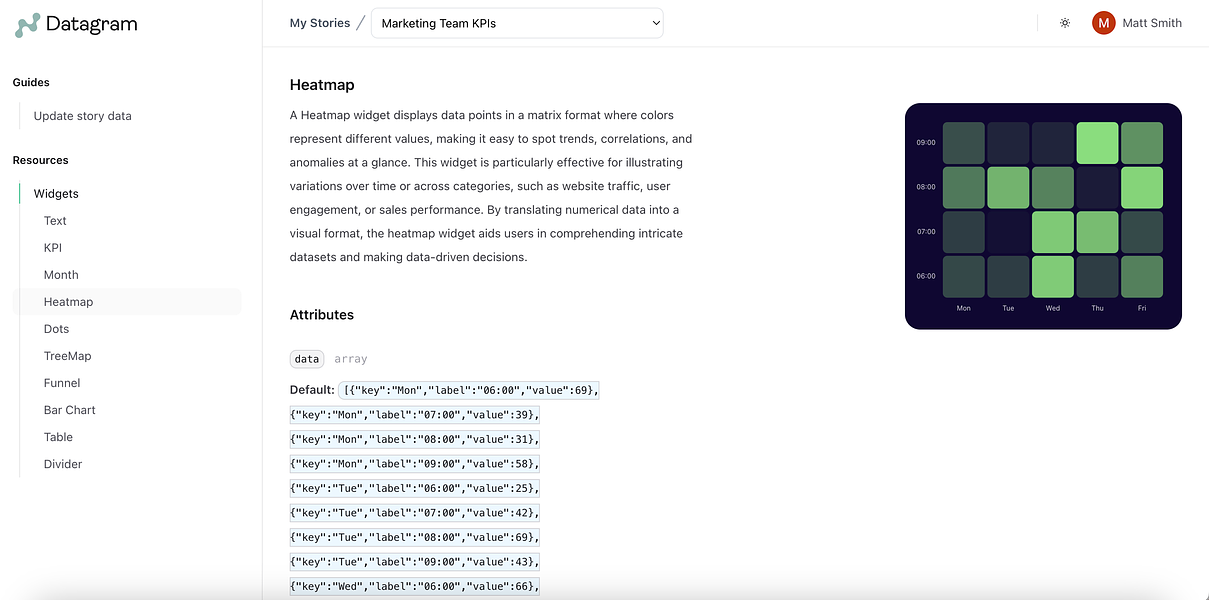Open the Table widget page

(58, 437)
